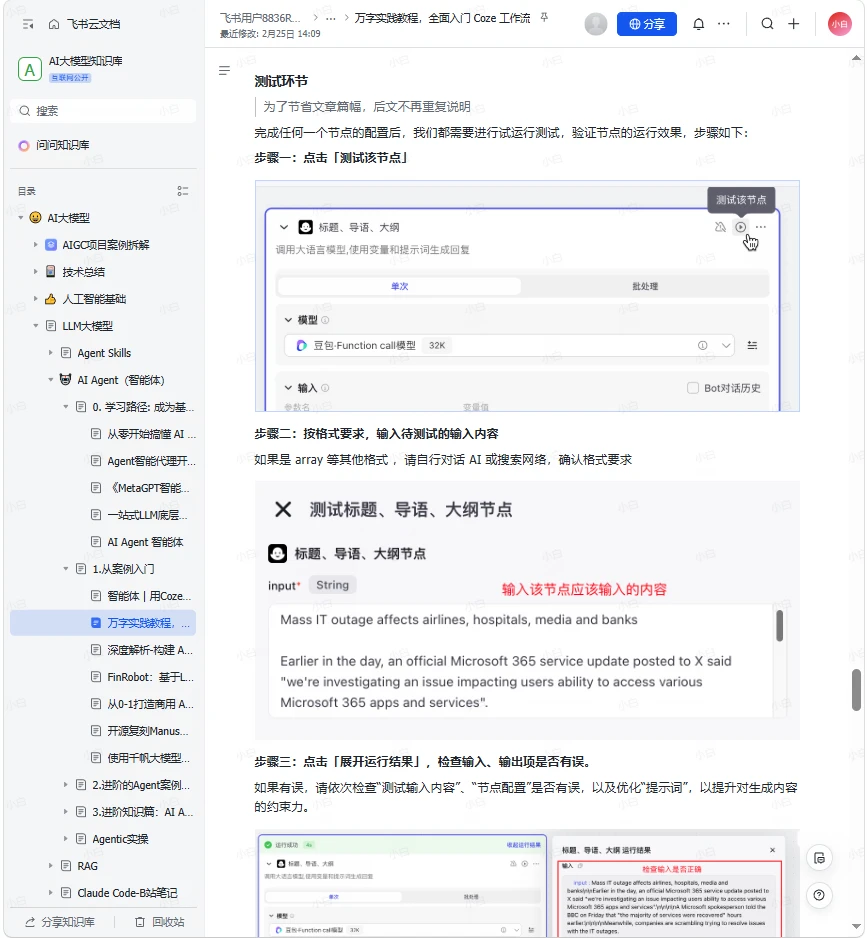Open the red 小白 user avatar

(x=839, y=24)
